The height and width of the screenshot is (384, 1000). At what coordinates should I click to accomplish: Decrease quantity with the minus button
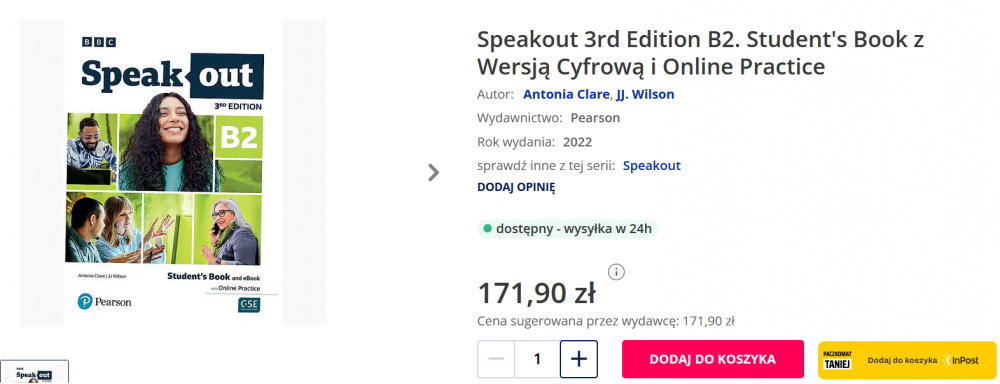(496, 359)
